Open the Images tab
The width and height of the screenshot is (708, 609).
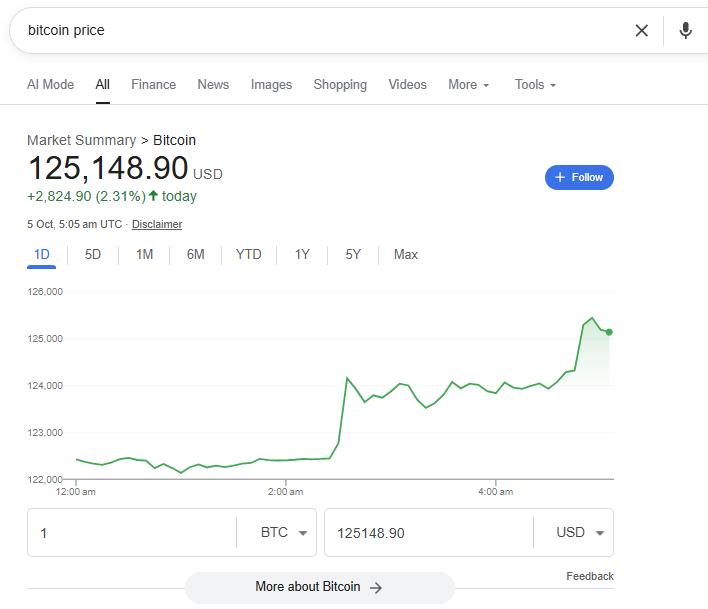pos(271,84)
